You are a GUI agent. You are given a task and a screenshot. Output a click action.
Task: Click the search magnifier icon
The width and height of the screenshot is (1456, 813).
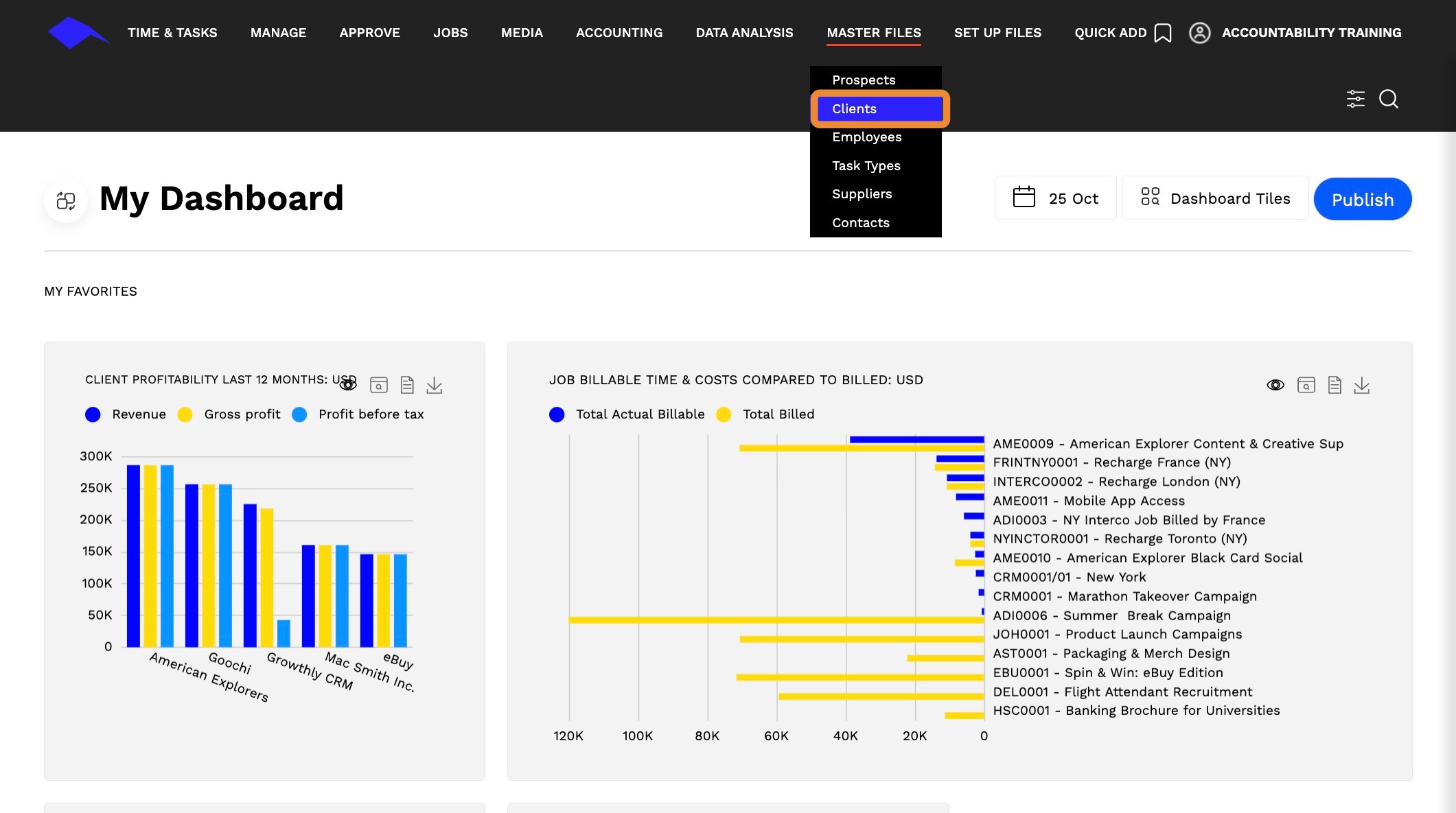pyautogui.click(x=1388, y=99)
